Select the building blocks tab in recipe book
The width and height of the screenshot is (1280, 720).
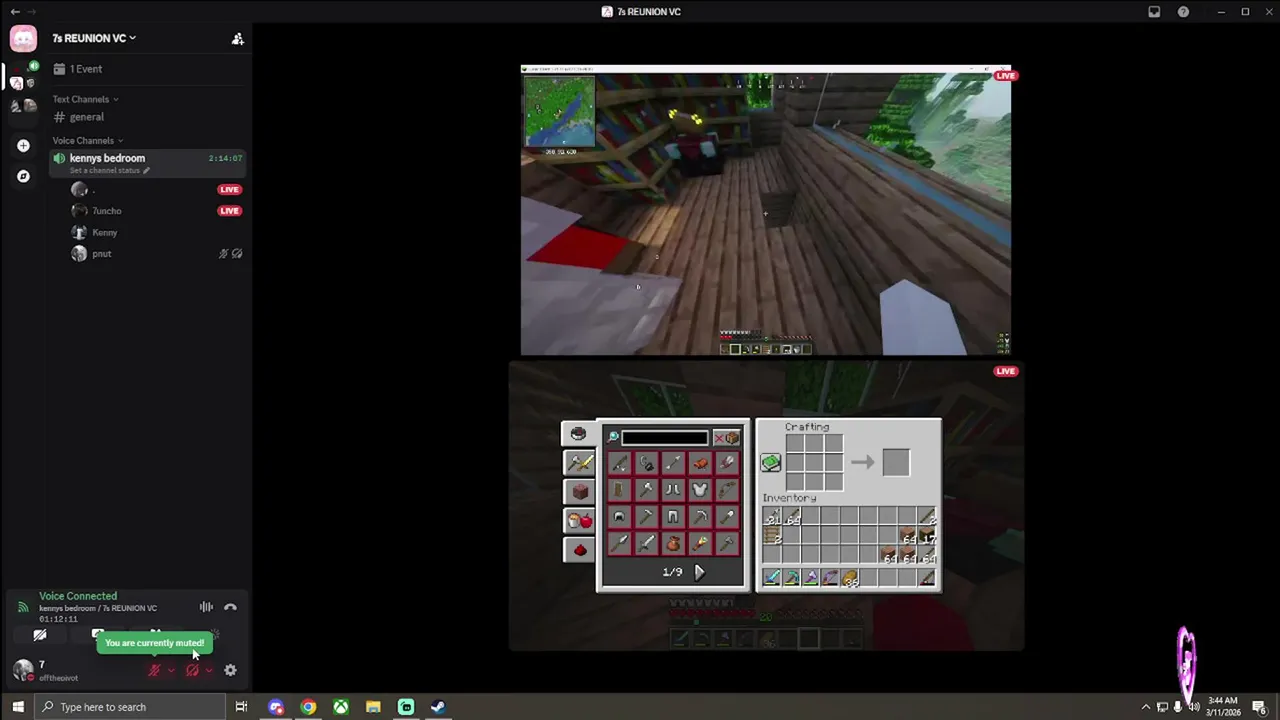(x=579, y=491)
